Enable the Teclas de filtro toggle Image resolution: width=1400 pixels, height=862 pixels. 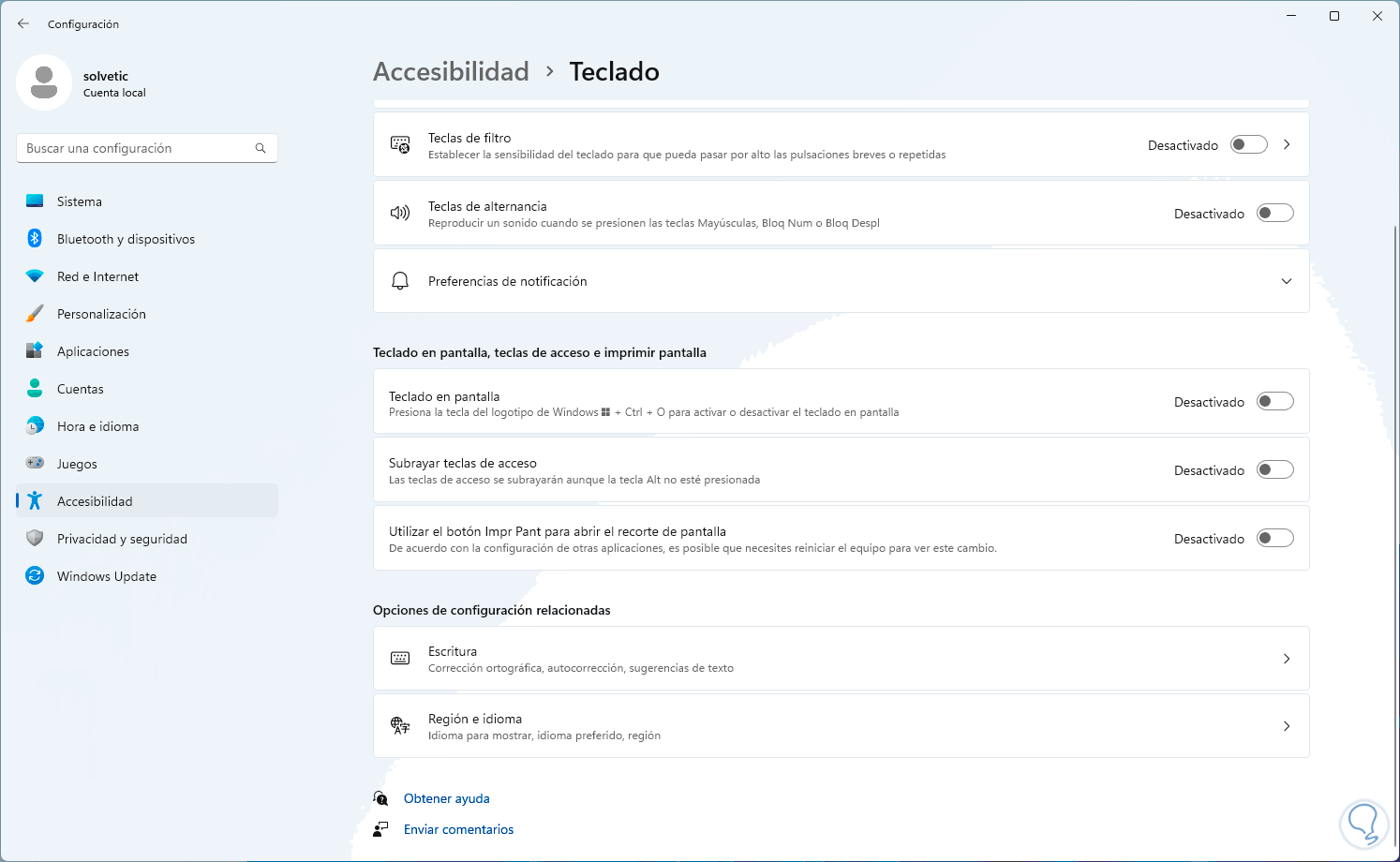1248,145
